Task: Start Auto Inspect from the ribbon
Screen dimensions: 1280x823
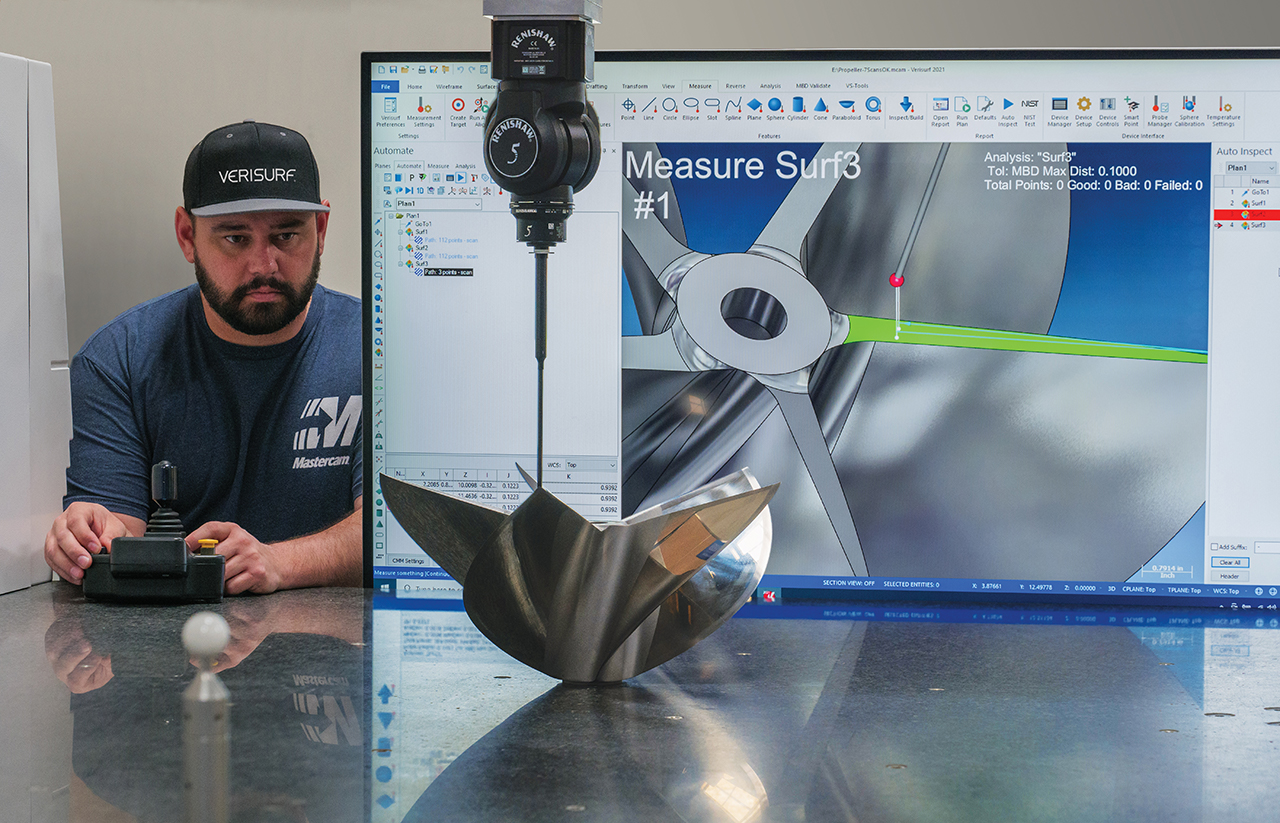Action: coord(1008,111)
